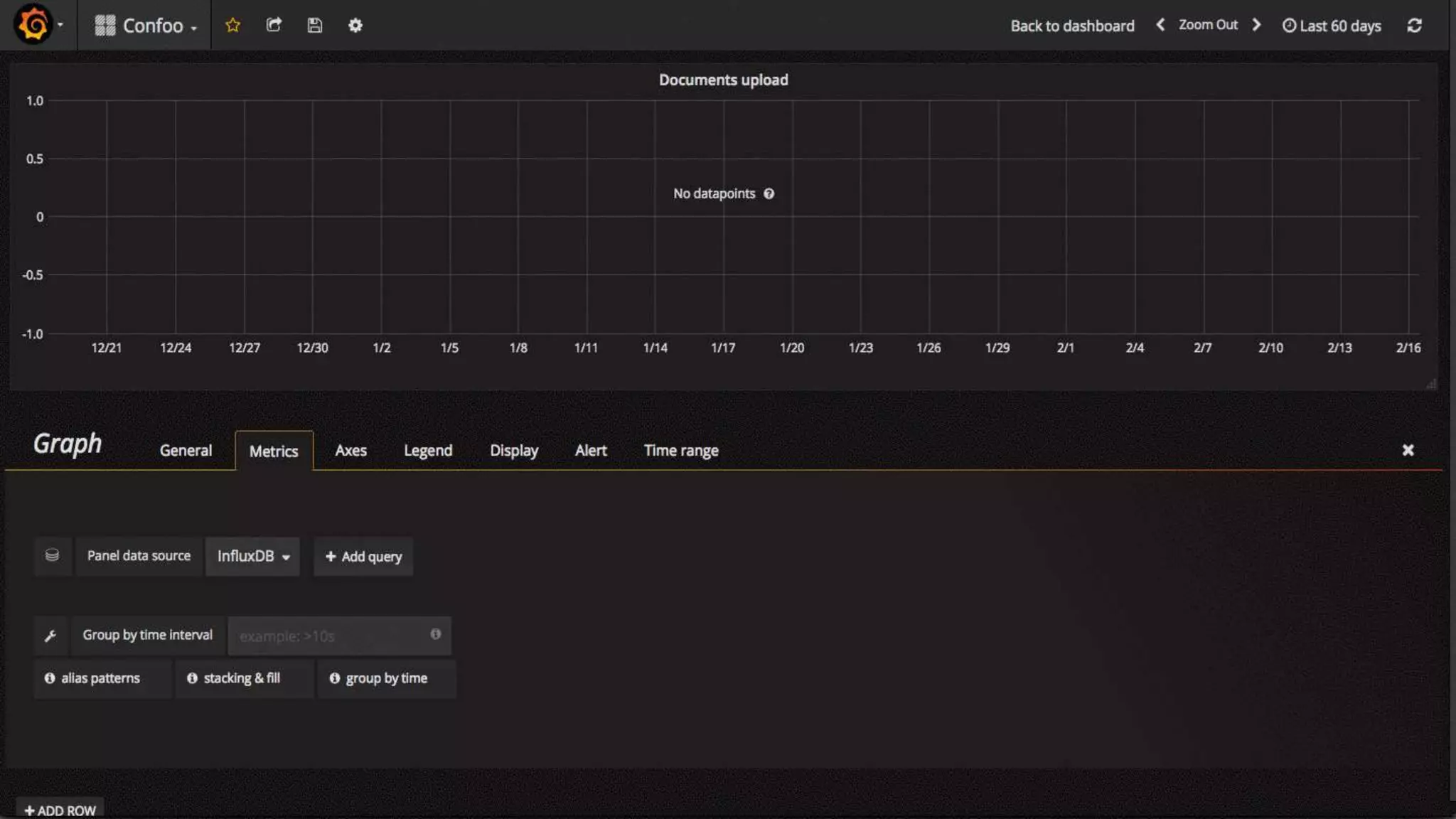
Task: Close the Graph editor panel
Action: (x=1408, y=450)
